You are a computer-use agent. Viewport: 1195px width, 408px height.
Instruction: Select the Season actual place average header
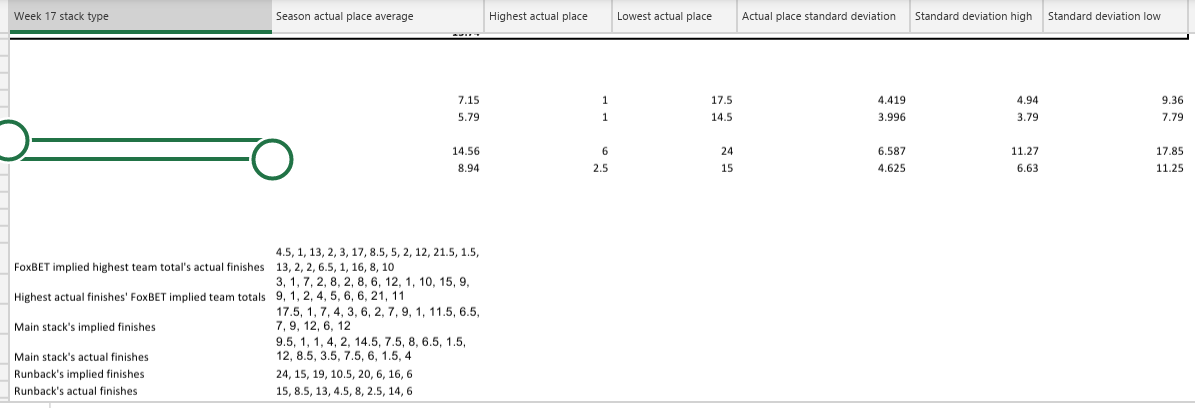(378, 16)
